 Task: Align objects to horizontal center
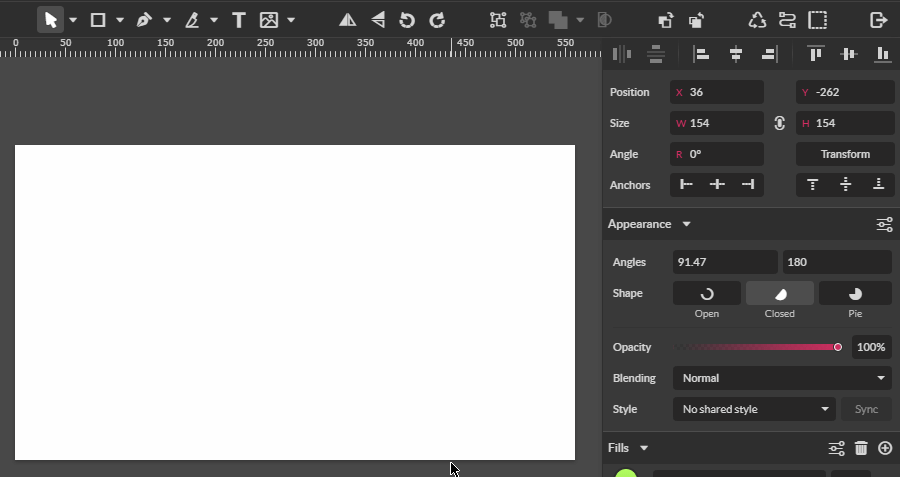(x=735, y=54)
